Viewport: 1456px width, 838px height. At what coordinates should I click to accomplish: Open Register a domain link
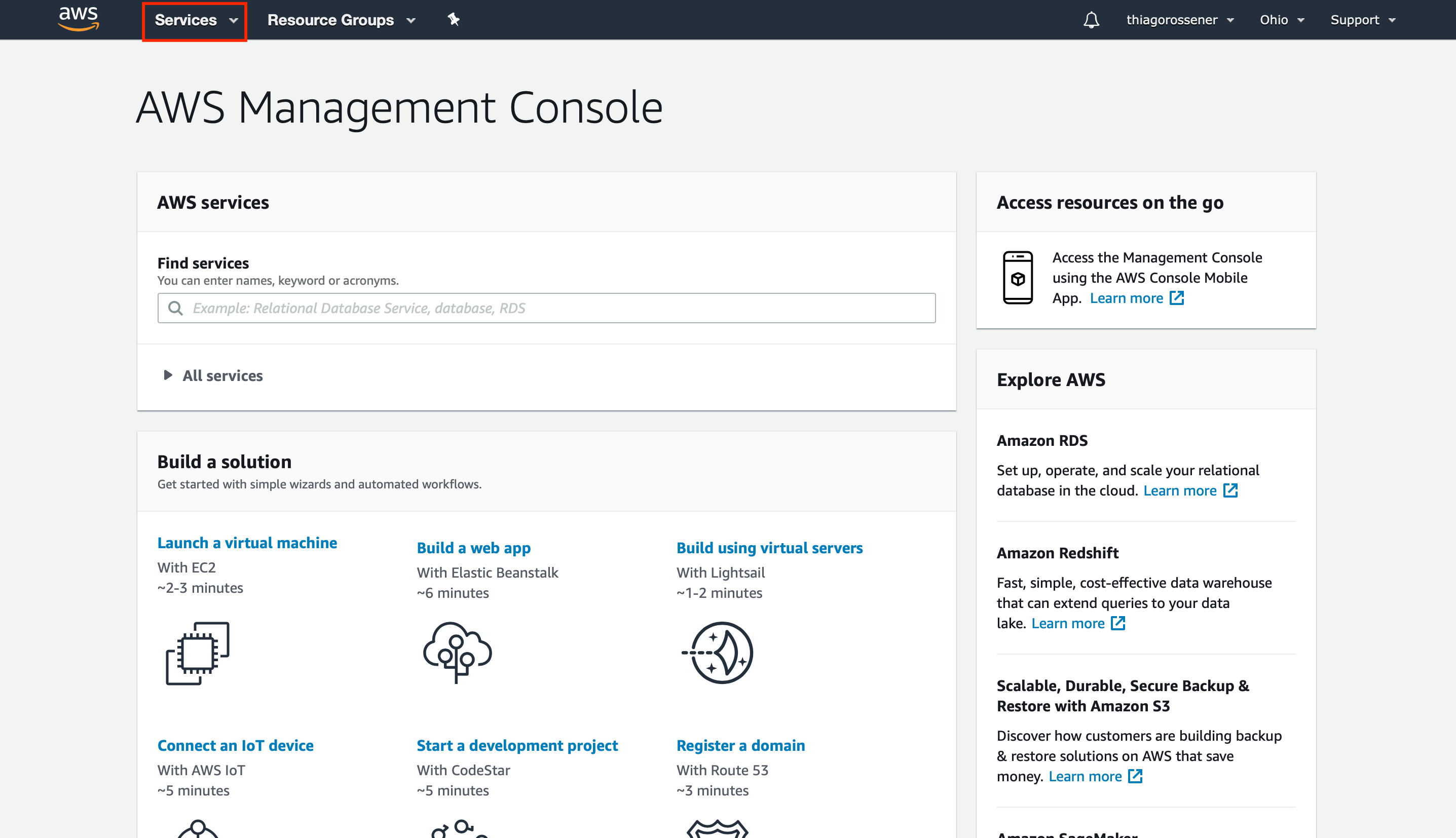coord(740,745)
